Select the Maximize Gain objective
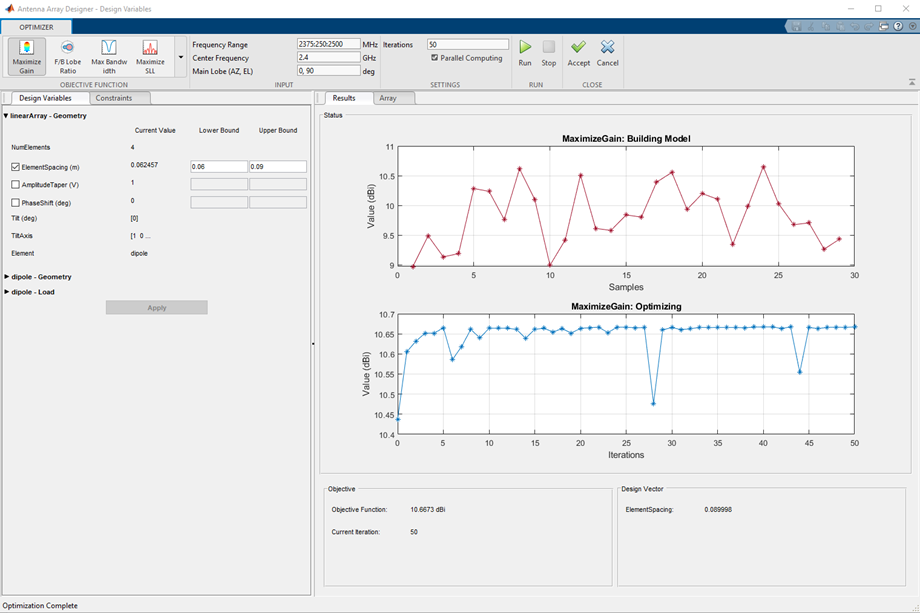Viewport: 920px width, 613px height. (x=27, y=57)
